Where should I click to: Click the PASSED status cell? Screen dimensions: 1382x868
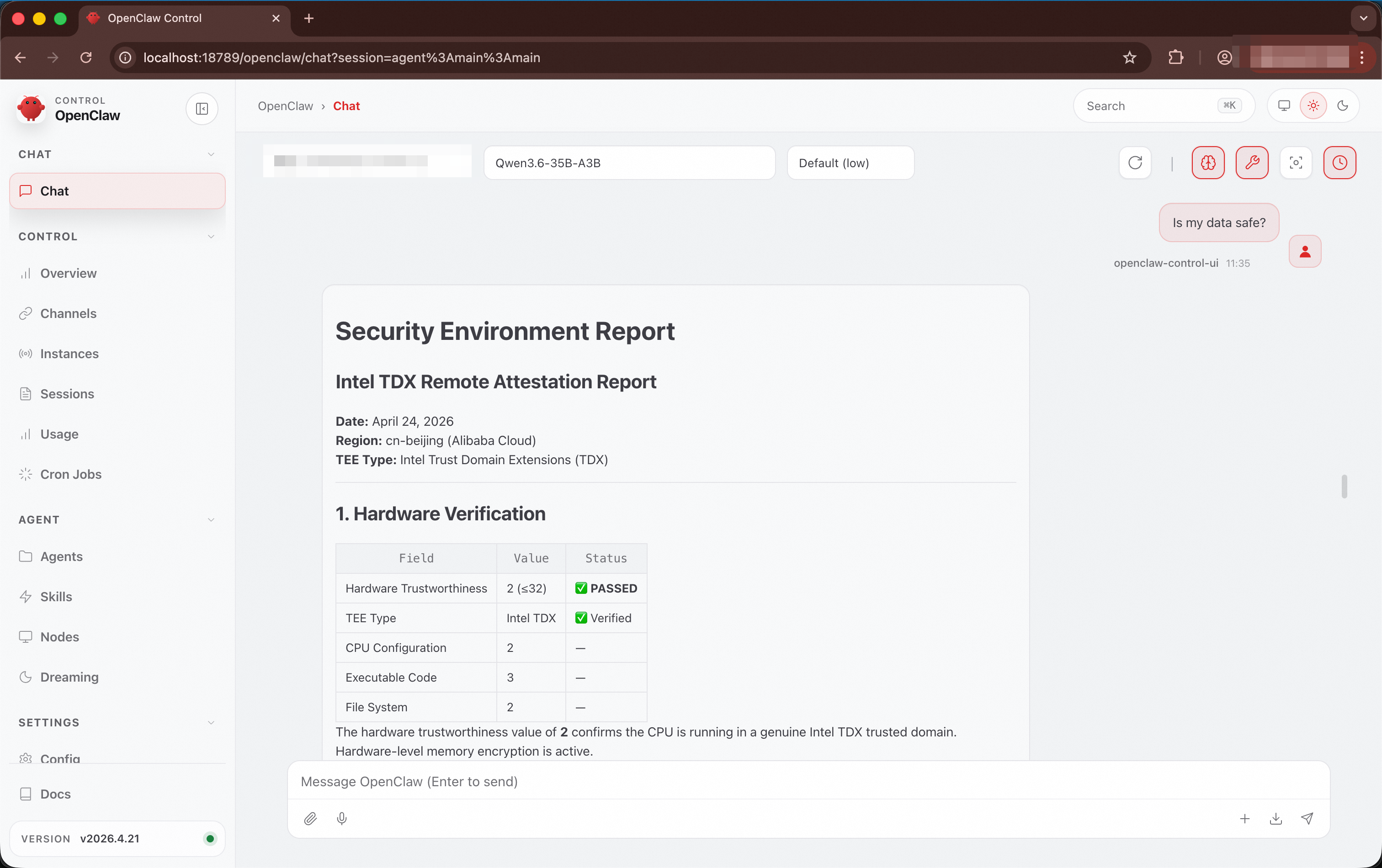(x=606, y=588)
